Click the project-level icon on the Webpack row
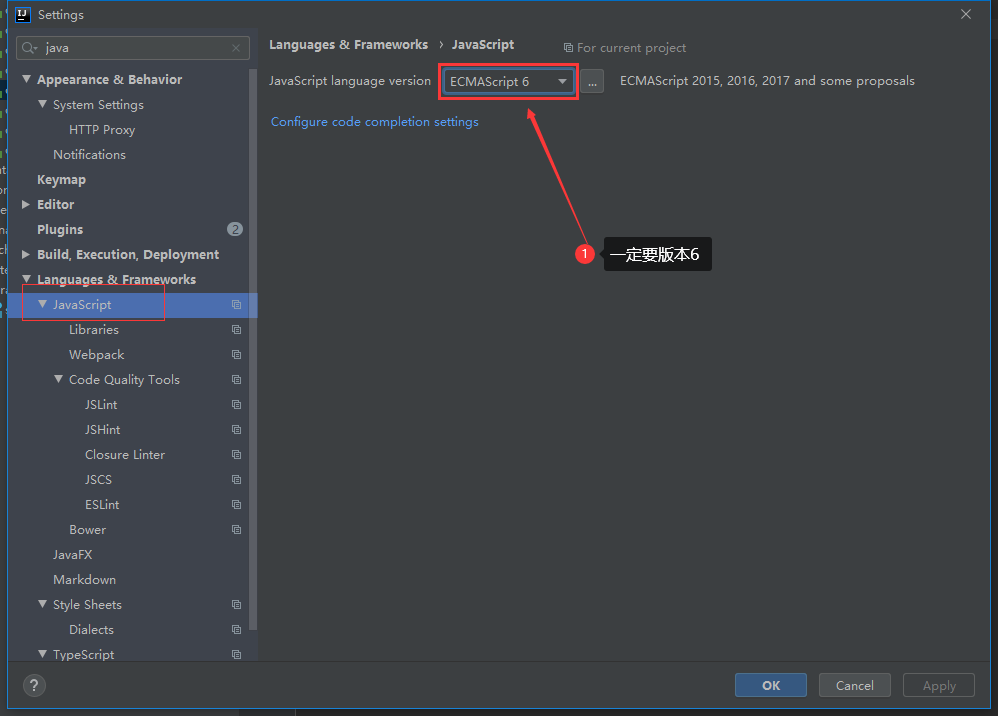The image size is (998, 716). tap(236, 354)
